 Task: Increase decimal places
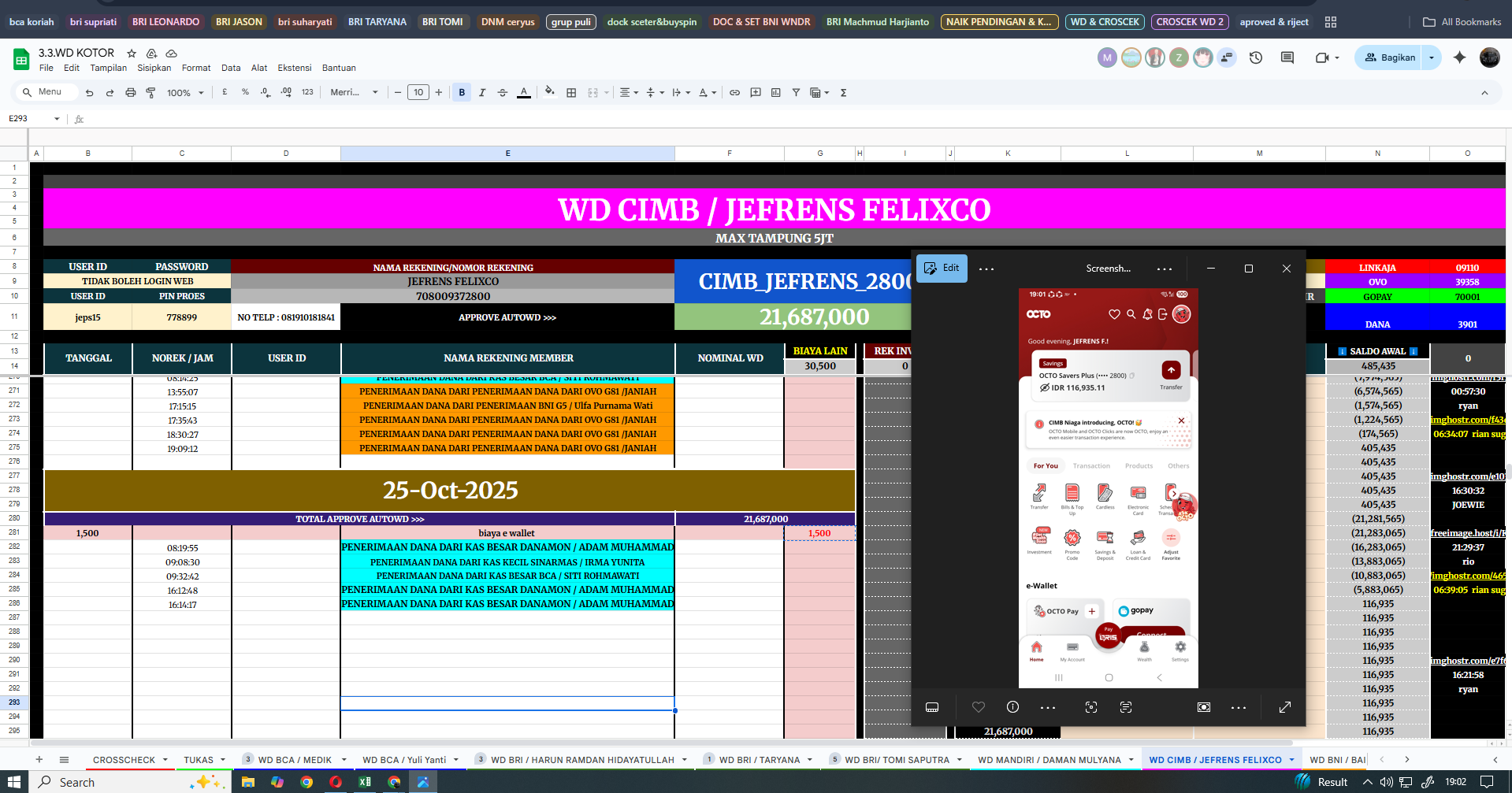pyautogui.click(x=286, y=92)
